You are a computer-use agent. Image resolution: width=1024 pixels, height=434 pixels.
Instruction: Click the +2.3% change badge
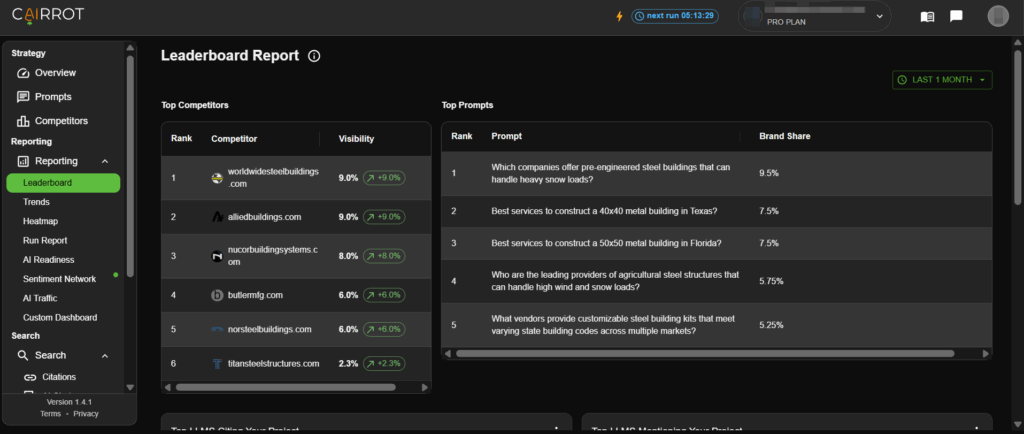(384, 364)
